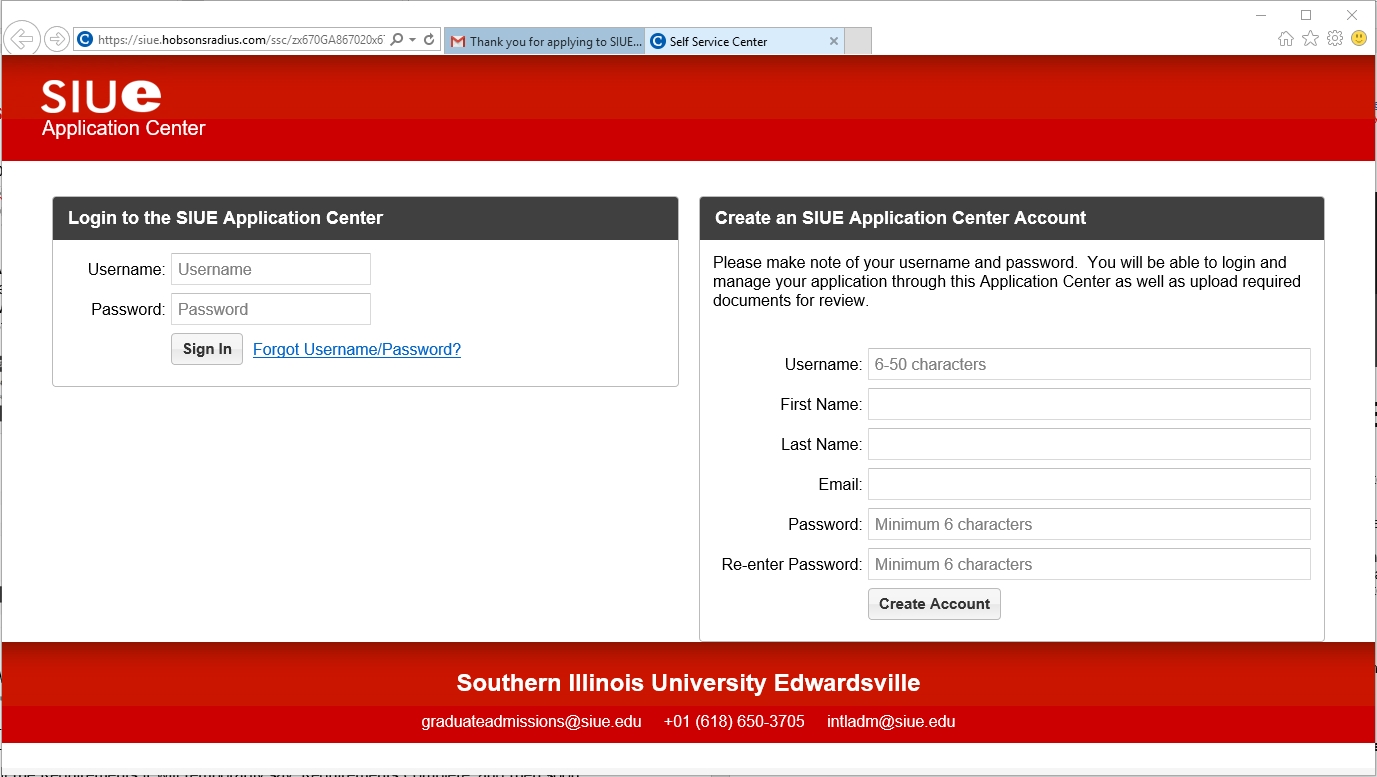The width and height of the screenshot is (1377, 777).
Task: Refresh the page with reload icon
Action: coord(429,40)
